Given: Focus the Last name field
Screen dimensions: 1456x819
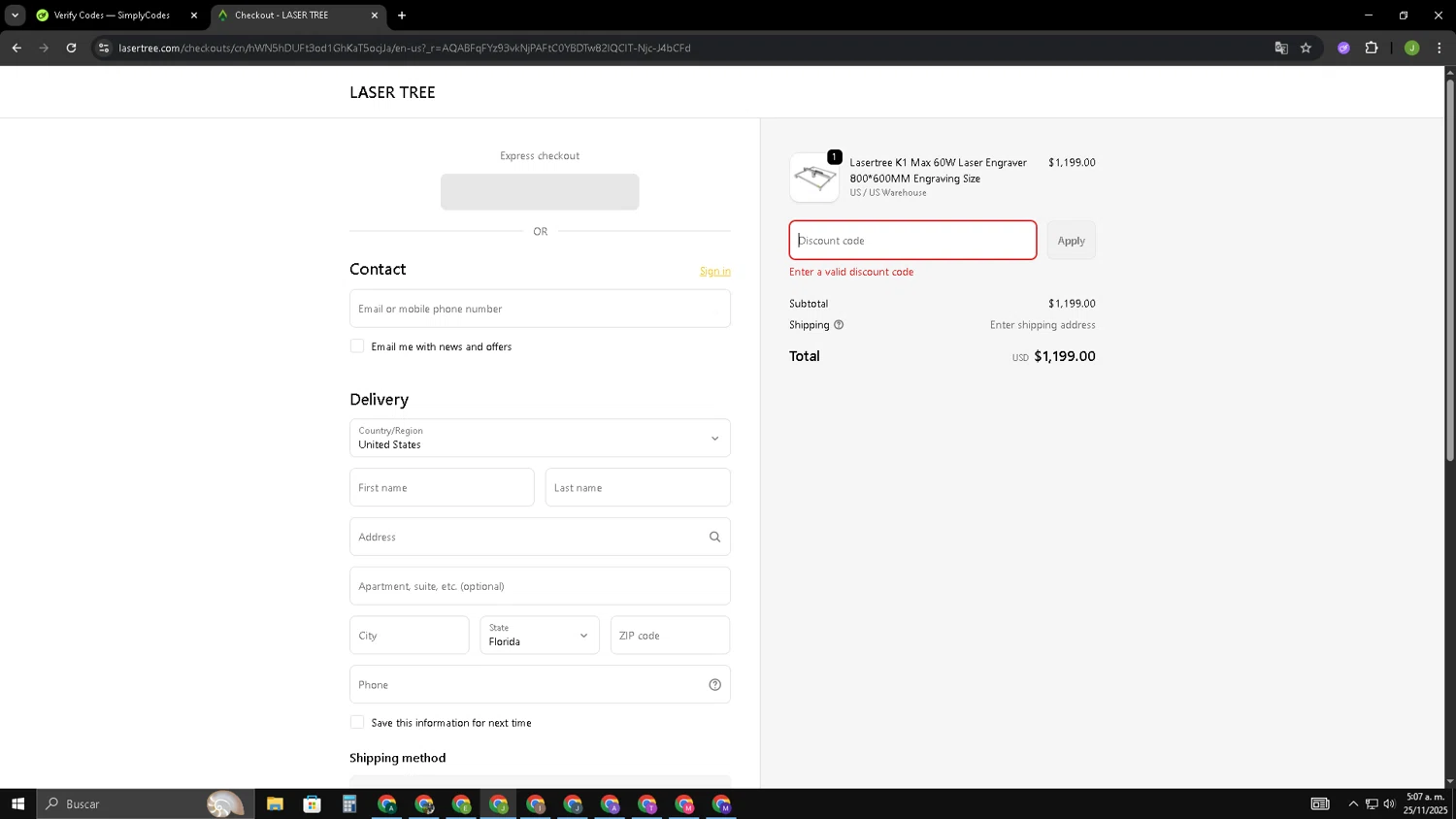Looking at the screenshot, I should pos(638,487).
